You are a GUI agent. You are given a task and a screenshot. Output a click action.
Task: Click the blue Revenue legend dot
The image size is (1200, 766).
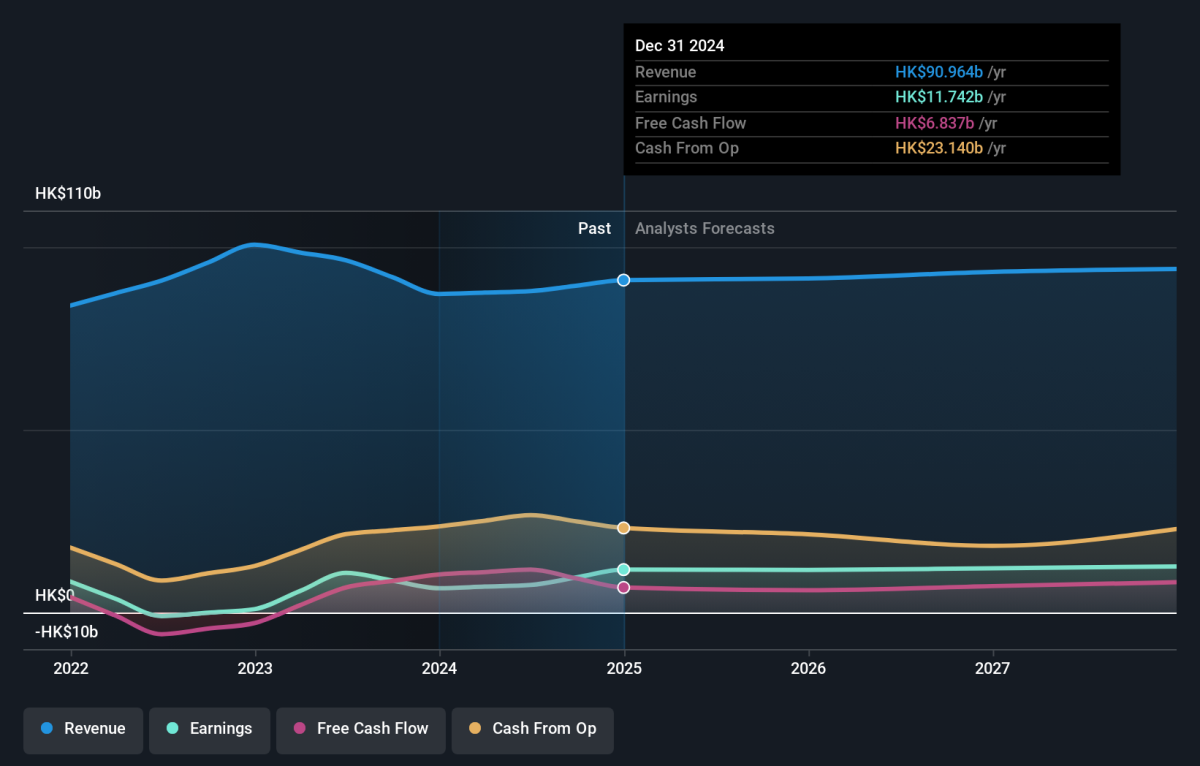coord(47,729)
